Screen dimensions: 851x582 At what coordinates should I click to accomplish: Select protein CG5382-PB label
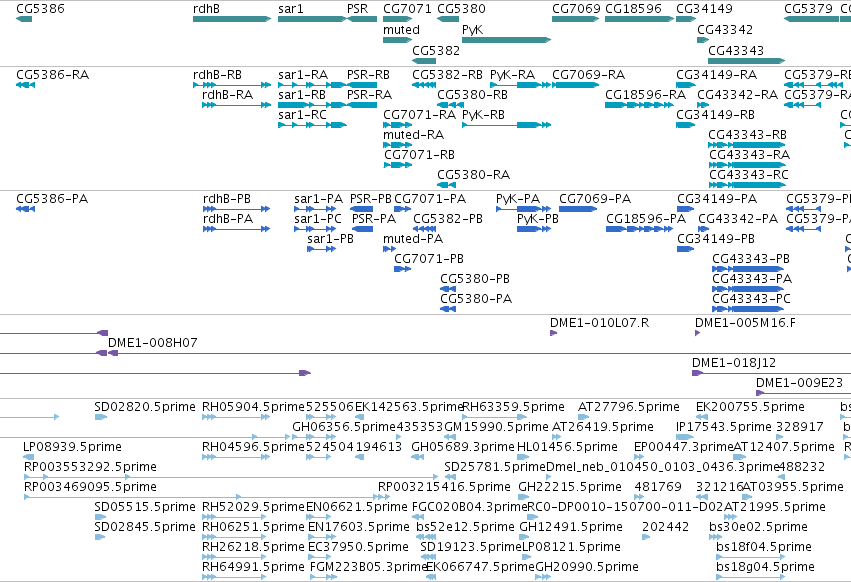point(448,219)
